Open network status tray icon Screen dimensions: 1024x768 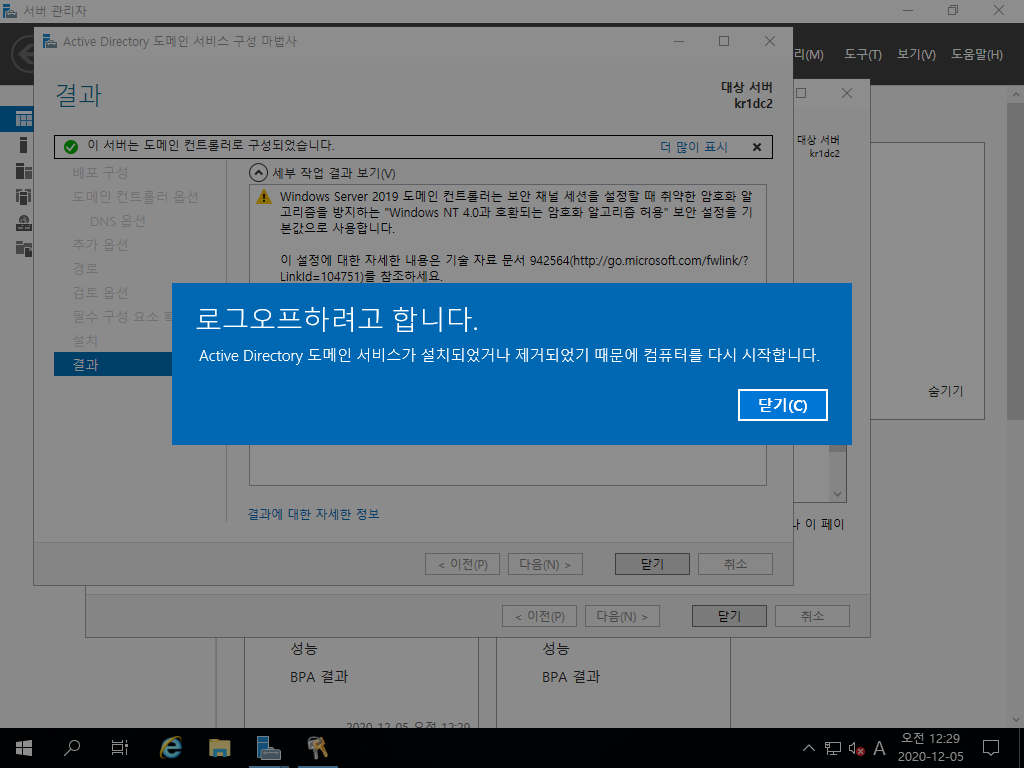tap(833, 748)
